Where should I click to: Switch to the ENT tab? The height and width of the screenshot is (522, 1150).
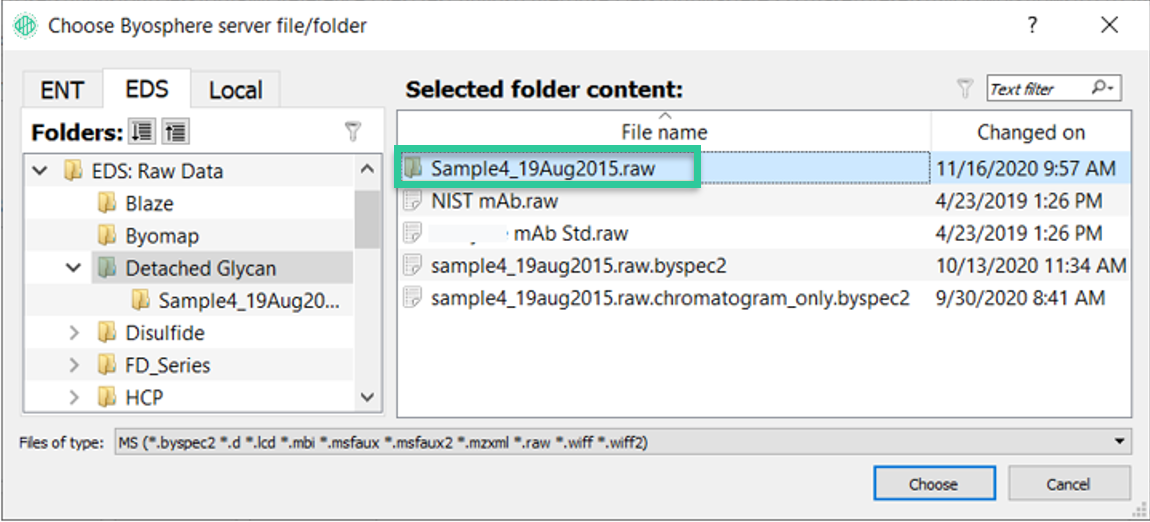pyautogui.click(x=62, y=90)
